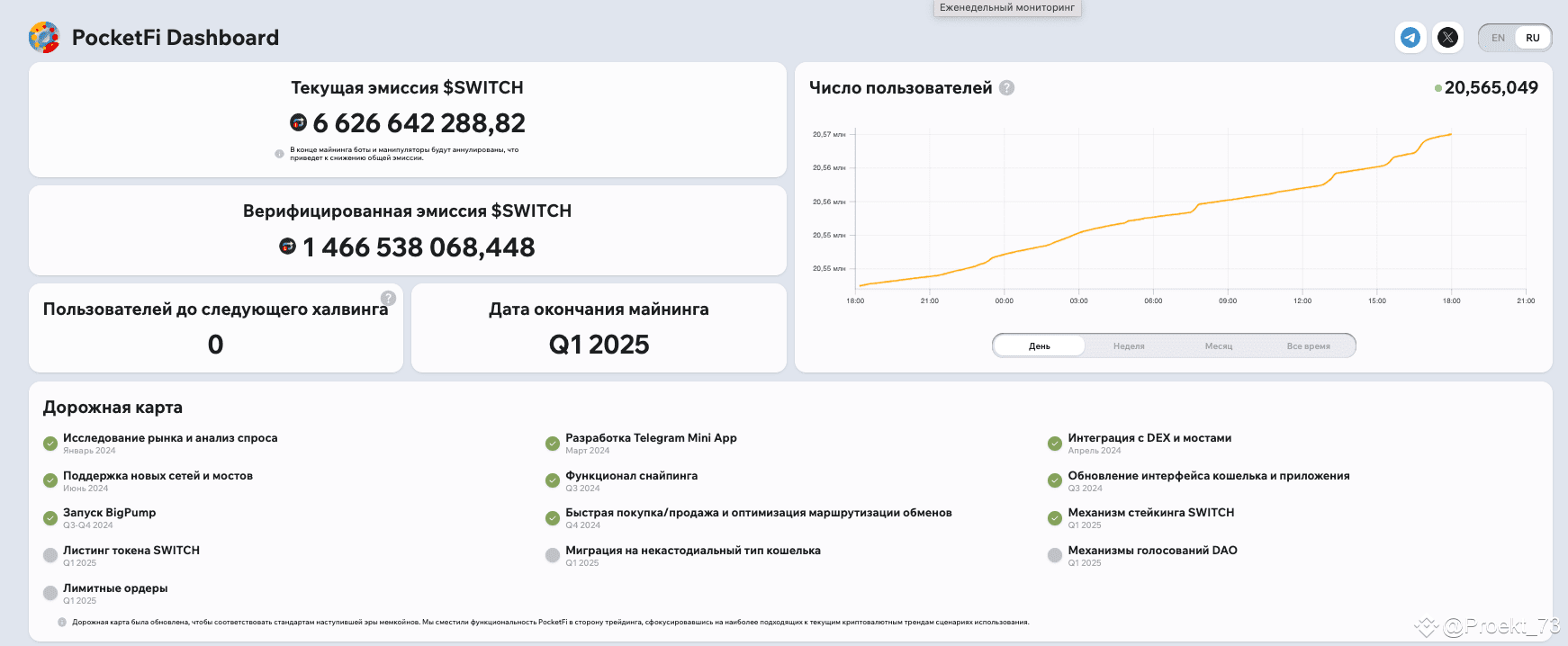This screenshot has height=646, width=1568.
Task: Click the Верифицированная эмиссия $SWITCH heading
Action: [407, 211]
